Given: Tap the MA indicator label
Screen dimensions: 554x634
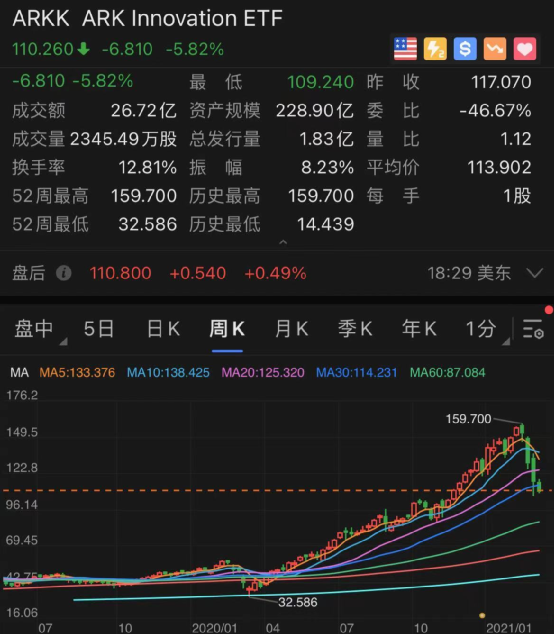Looking at the screenshot, I should (19, 372).
